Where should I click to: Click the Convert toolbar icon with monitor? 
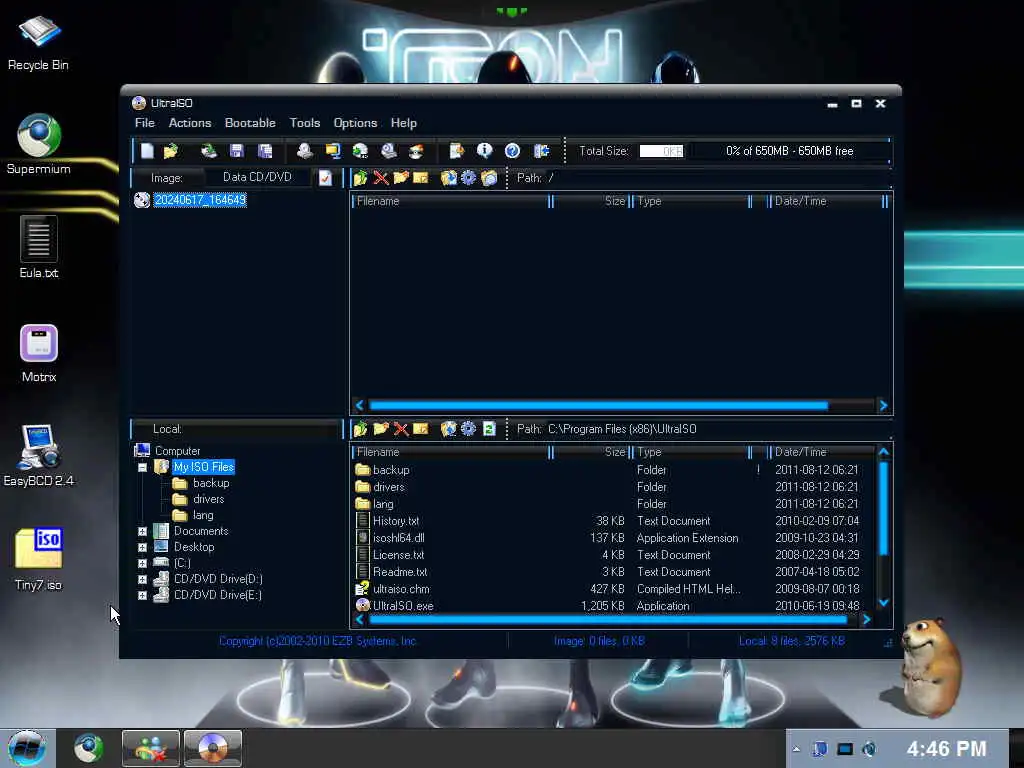pos(332,151)
